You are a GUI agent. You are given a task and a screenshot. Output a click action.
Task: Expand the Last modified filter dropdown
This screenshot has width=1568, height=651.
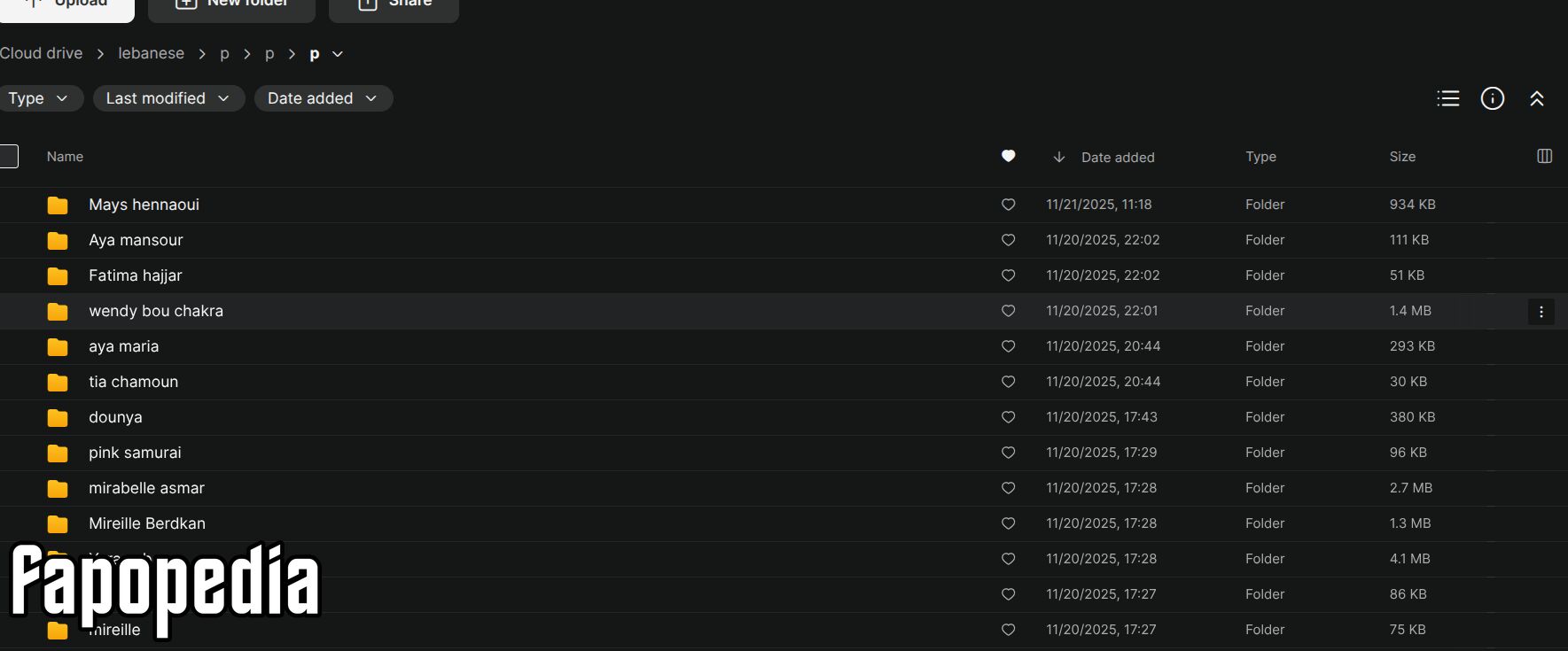(168, 98)
